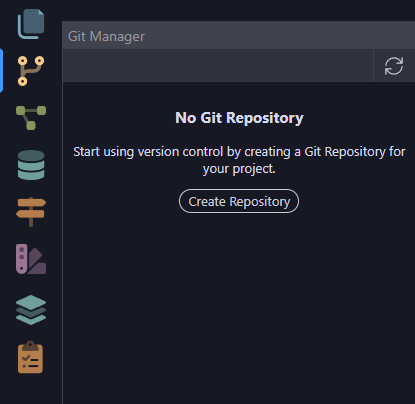The image size is (415, 404).
Task: Click the dark area above Git Manager header
Action: [238, 10]
